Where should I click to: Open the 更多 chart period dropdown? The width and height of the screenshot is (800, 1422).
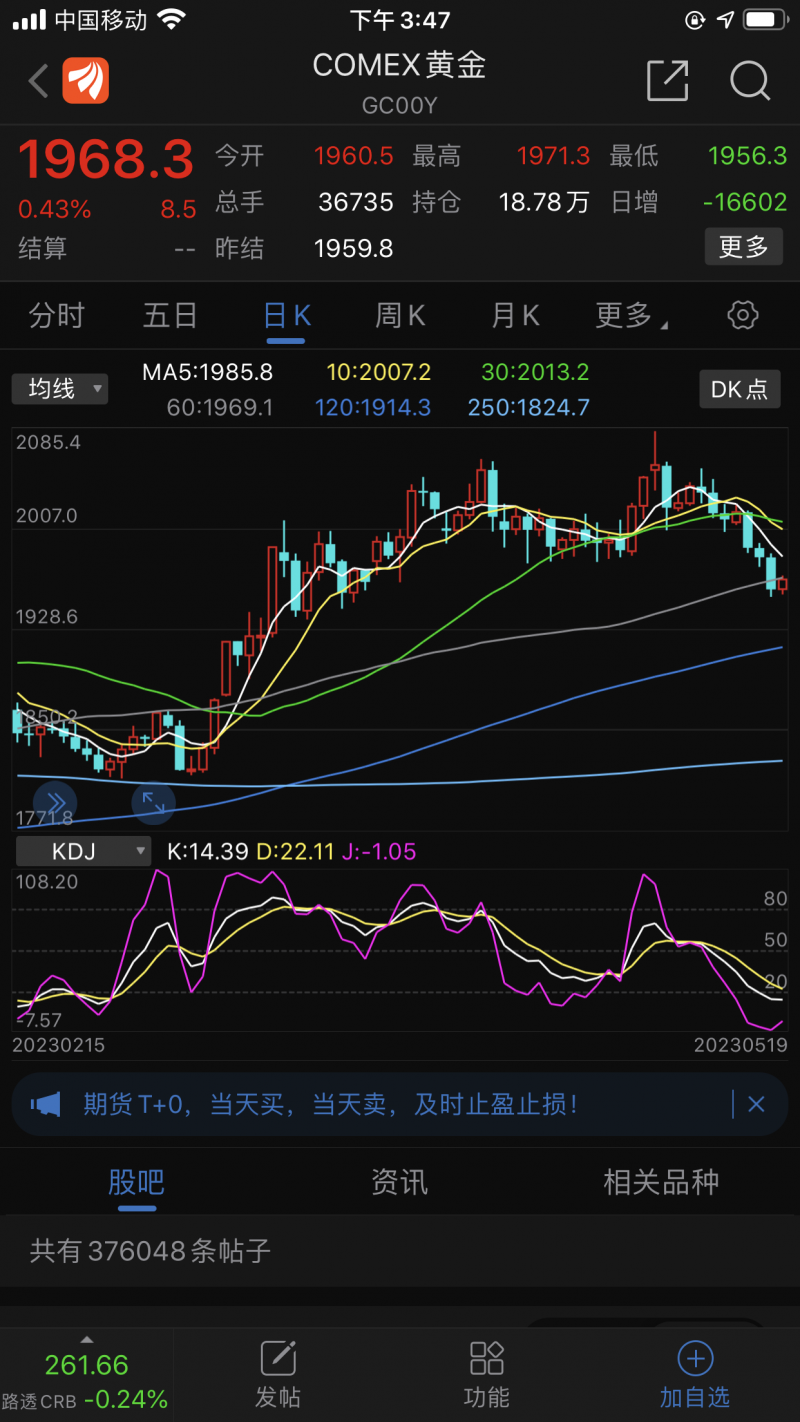pyautogui.click(x=632, y=316)
